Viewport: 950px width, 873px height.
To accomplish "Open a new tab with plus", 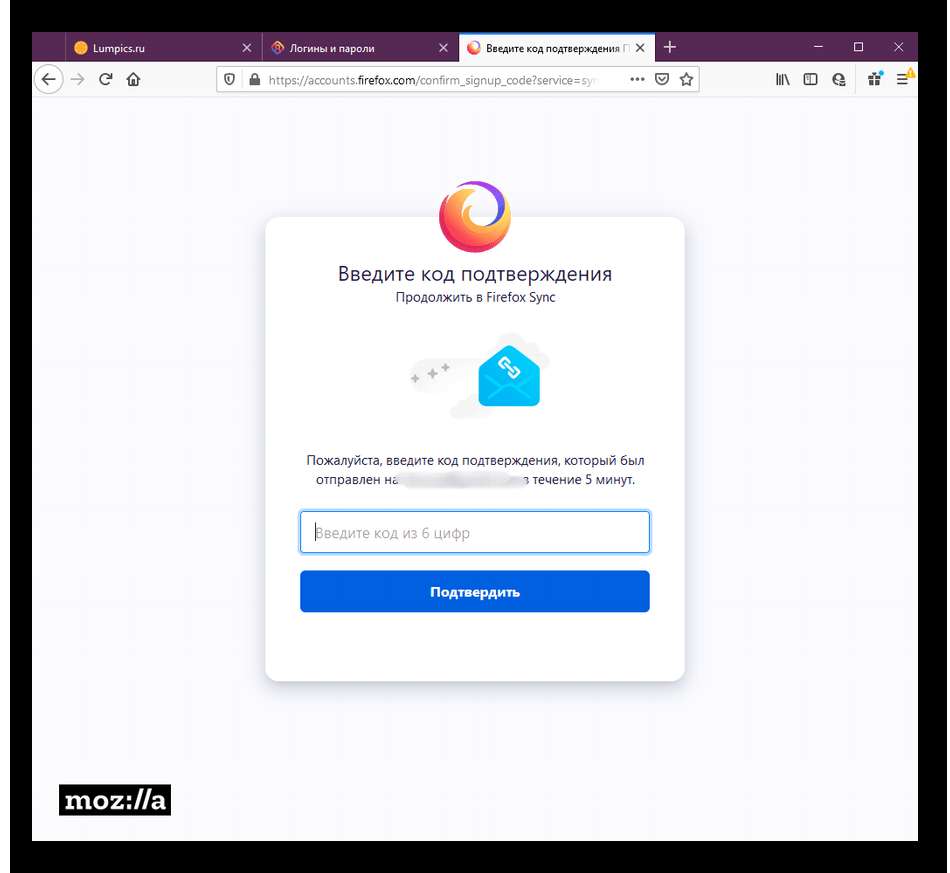I will click(x=669, y=47).
